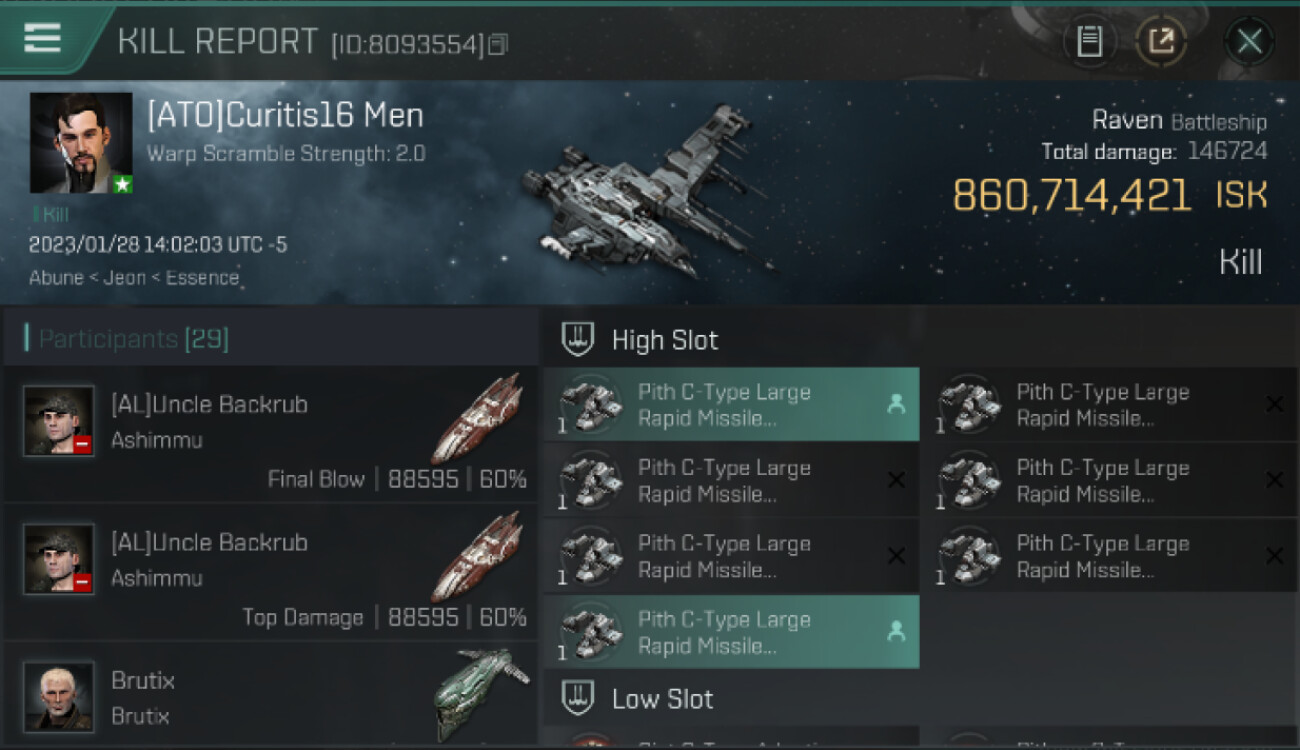Copy the kill report ID icon
Viewport: 1300px width, 750px height.
tap(498, 44)
